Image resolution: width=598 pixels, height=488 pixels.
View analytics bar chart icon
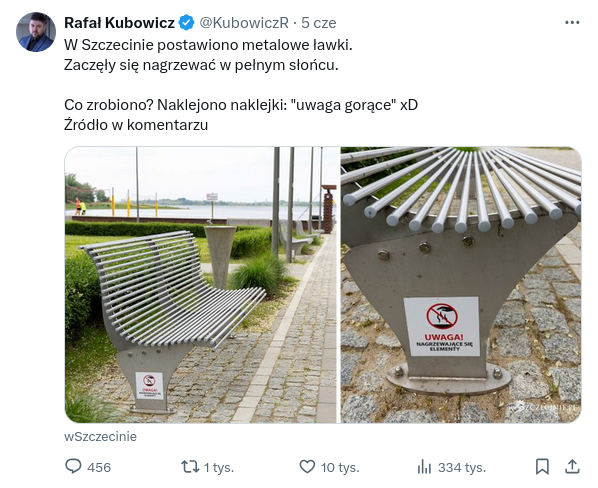424,466
